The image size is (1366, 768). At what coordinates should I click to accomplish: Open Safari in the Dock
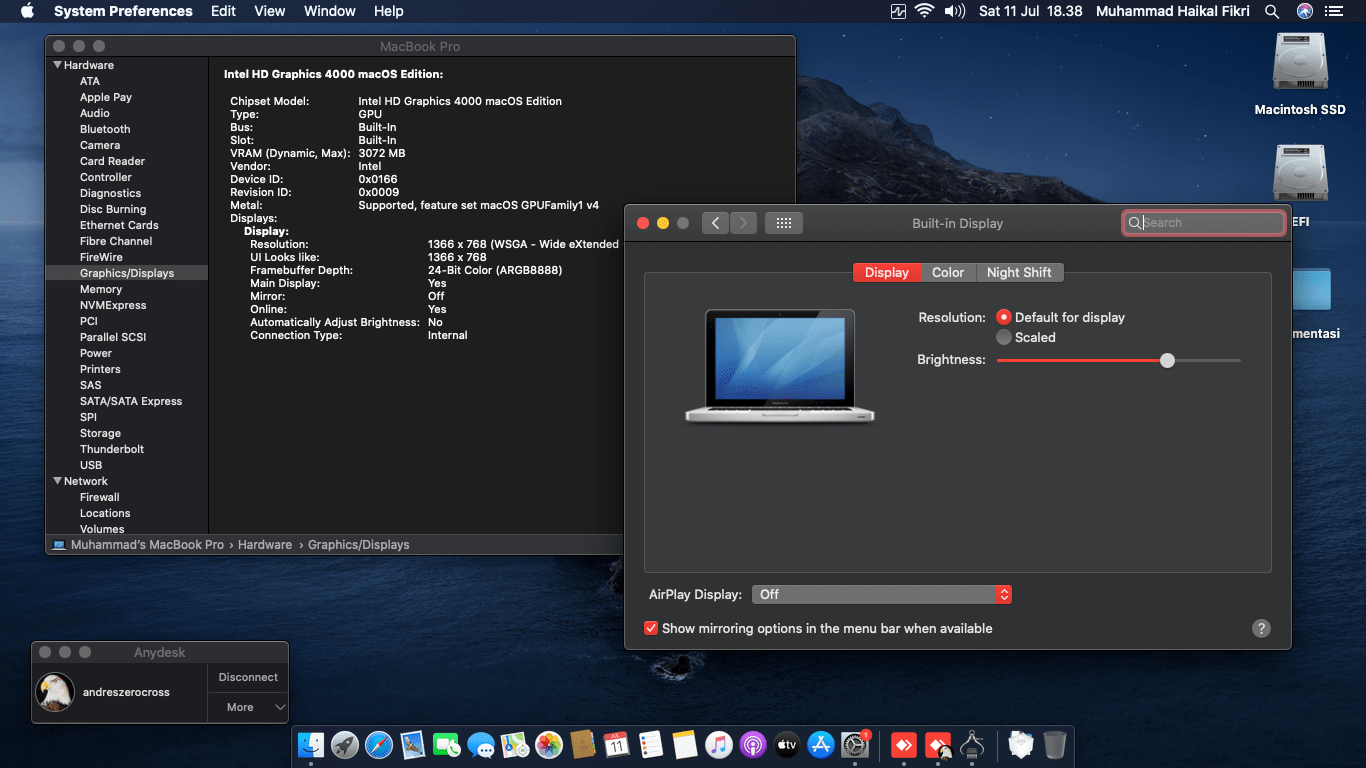(x=379, y=745)
